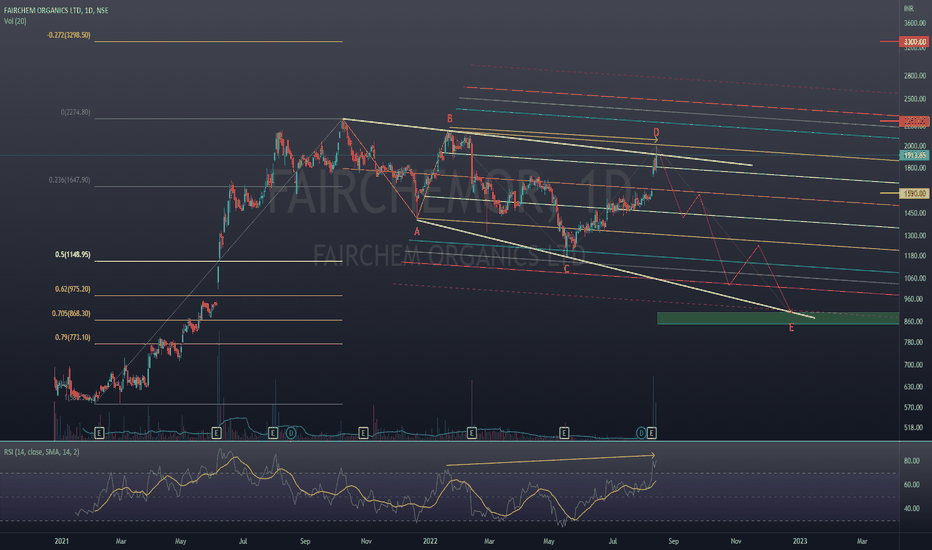Click the 80.00 level on RSI axis
Screen dimensions: 932x550
(912, 461)
